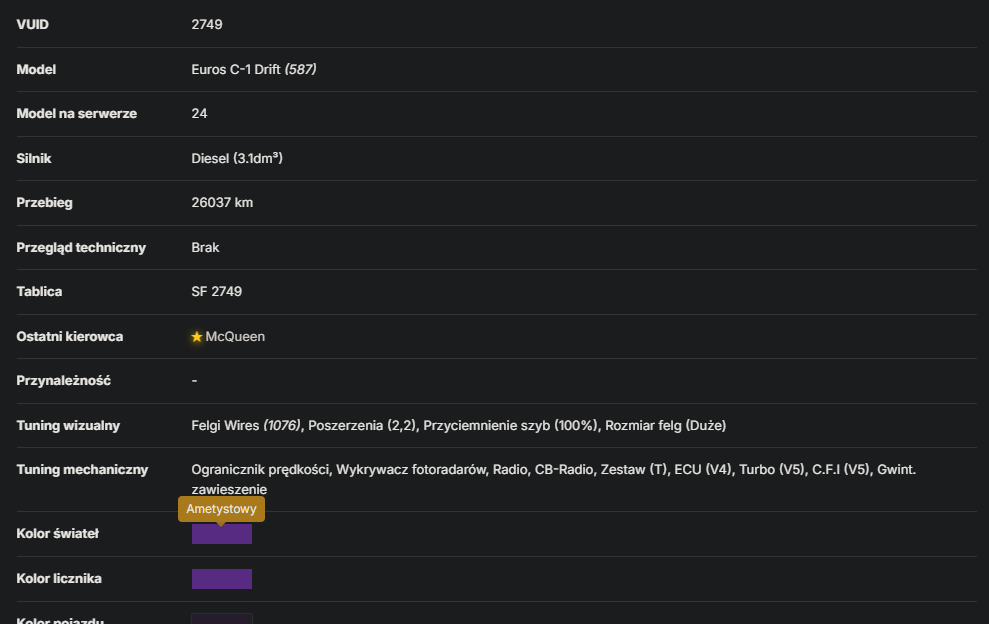Click the dark Kolor pojazdu swatch

point(222,618)
